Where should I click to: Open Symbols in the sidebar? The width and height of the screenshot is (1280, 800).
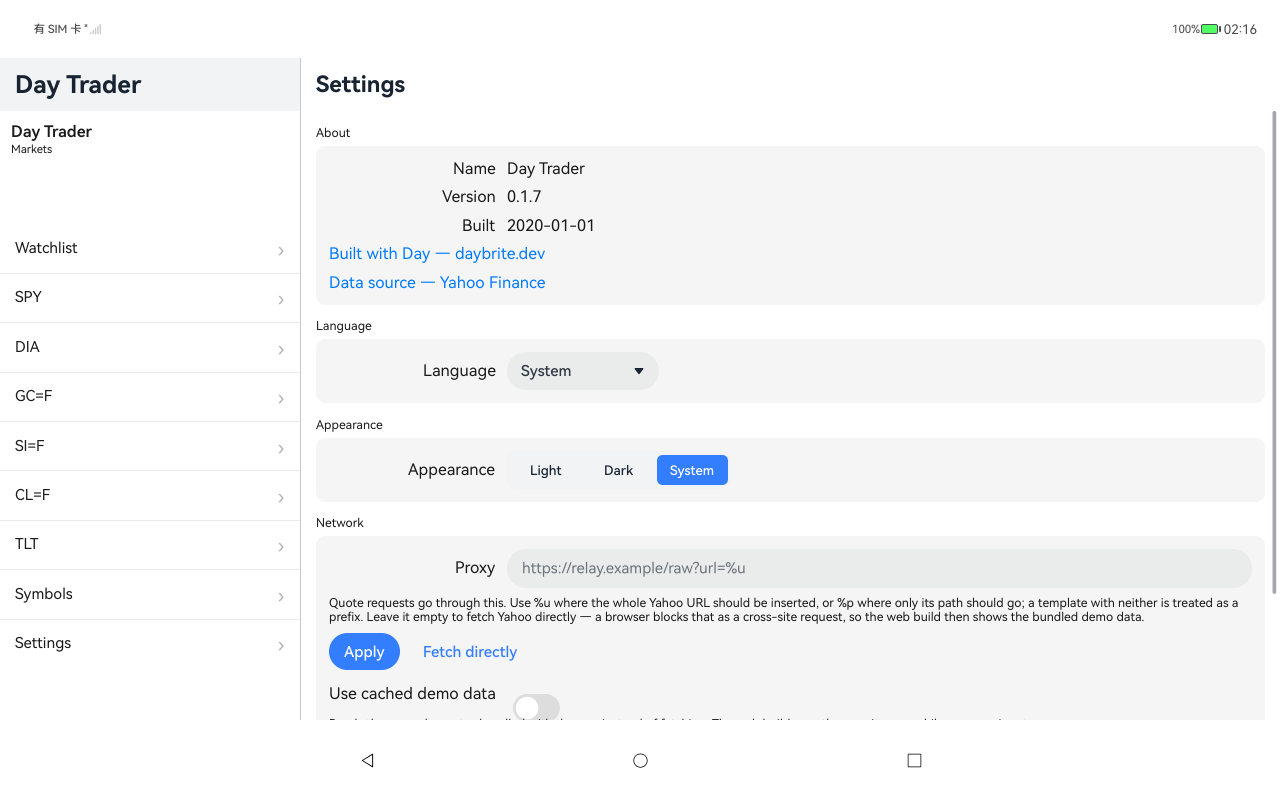[x=150, y=594]
